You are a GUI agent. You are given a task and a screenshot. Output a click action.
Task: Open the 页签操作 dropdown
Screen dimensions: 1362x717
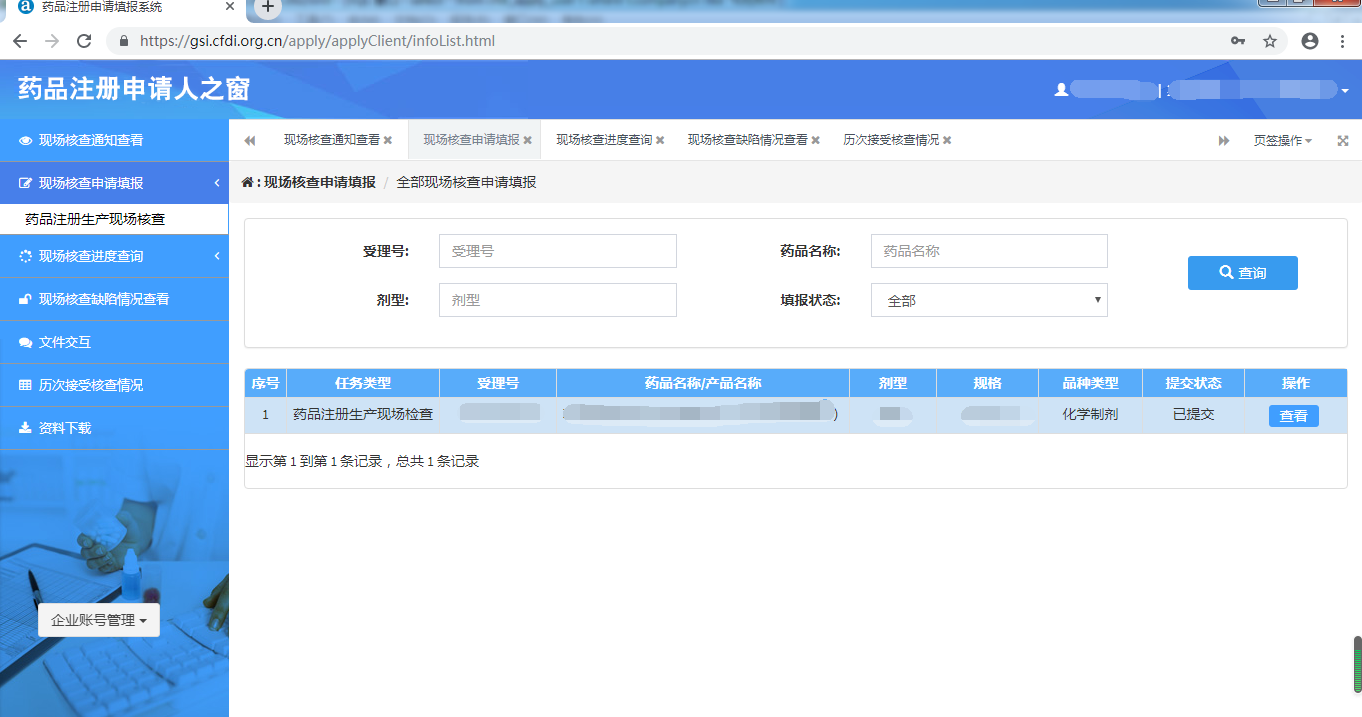(1282, 141)
